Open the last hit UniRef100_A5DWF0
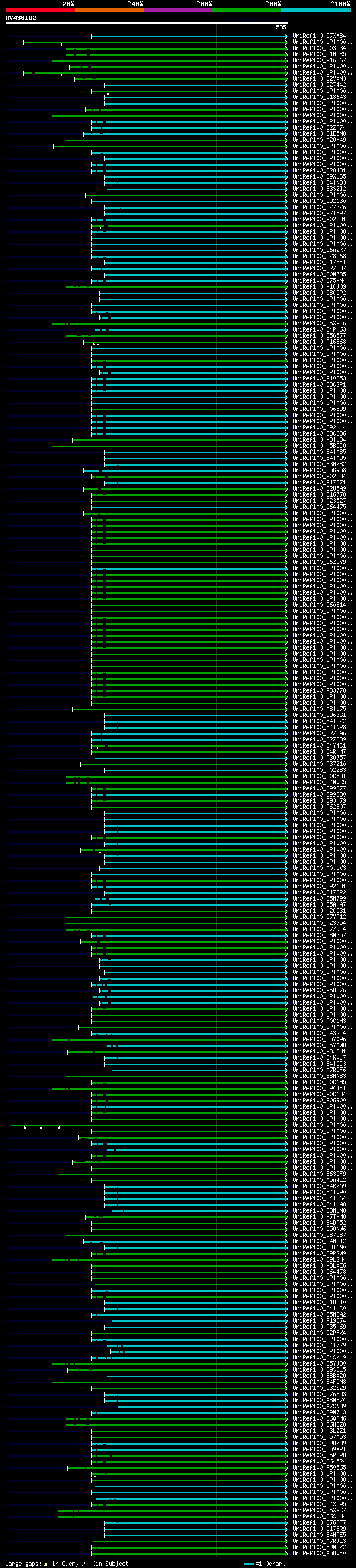356x1568 pixels. [319, 1553]
